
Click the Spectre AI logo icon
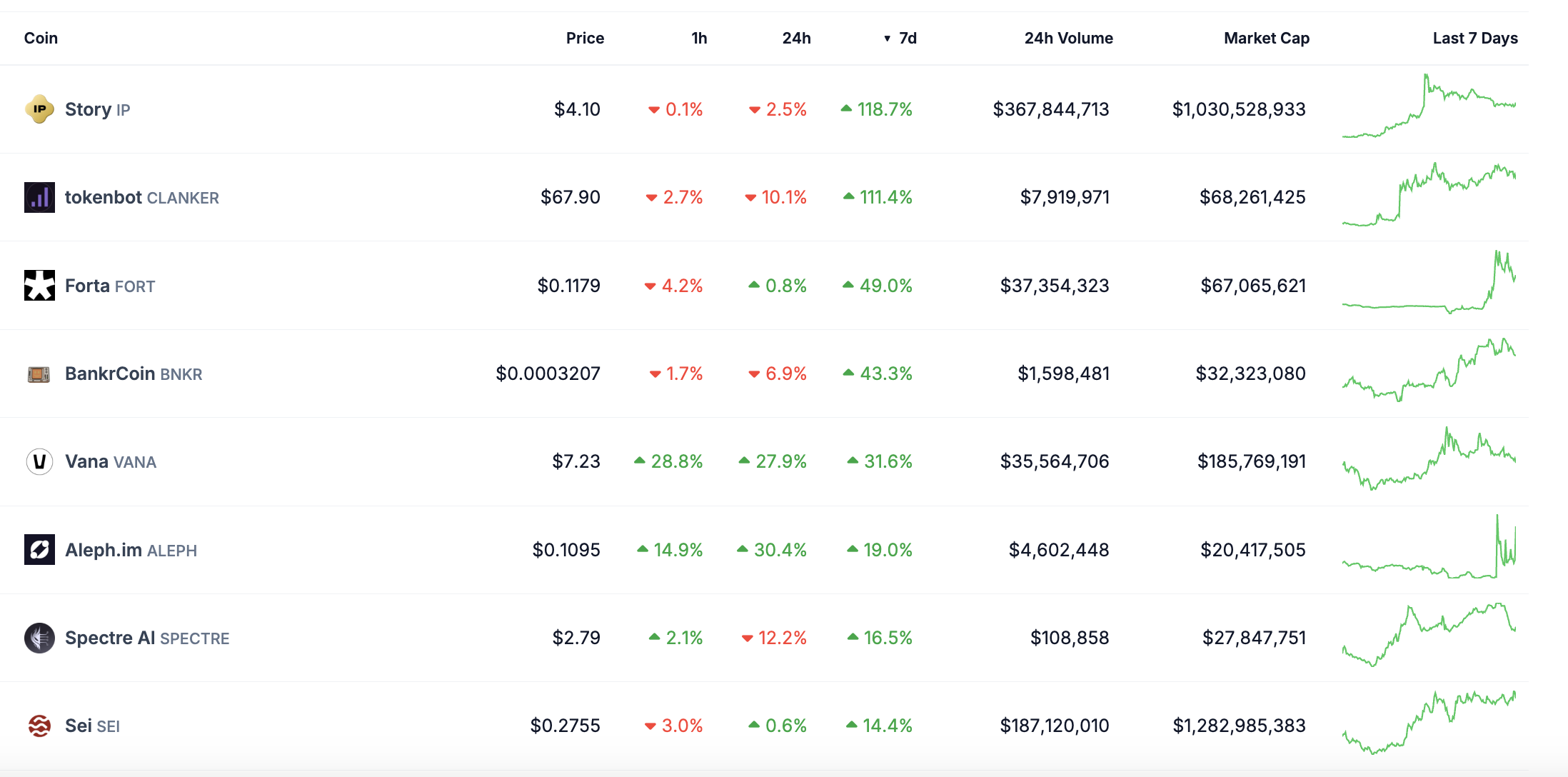(39, 638)
